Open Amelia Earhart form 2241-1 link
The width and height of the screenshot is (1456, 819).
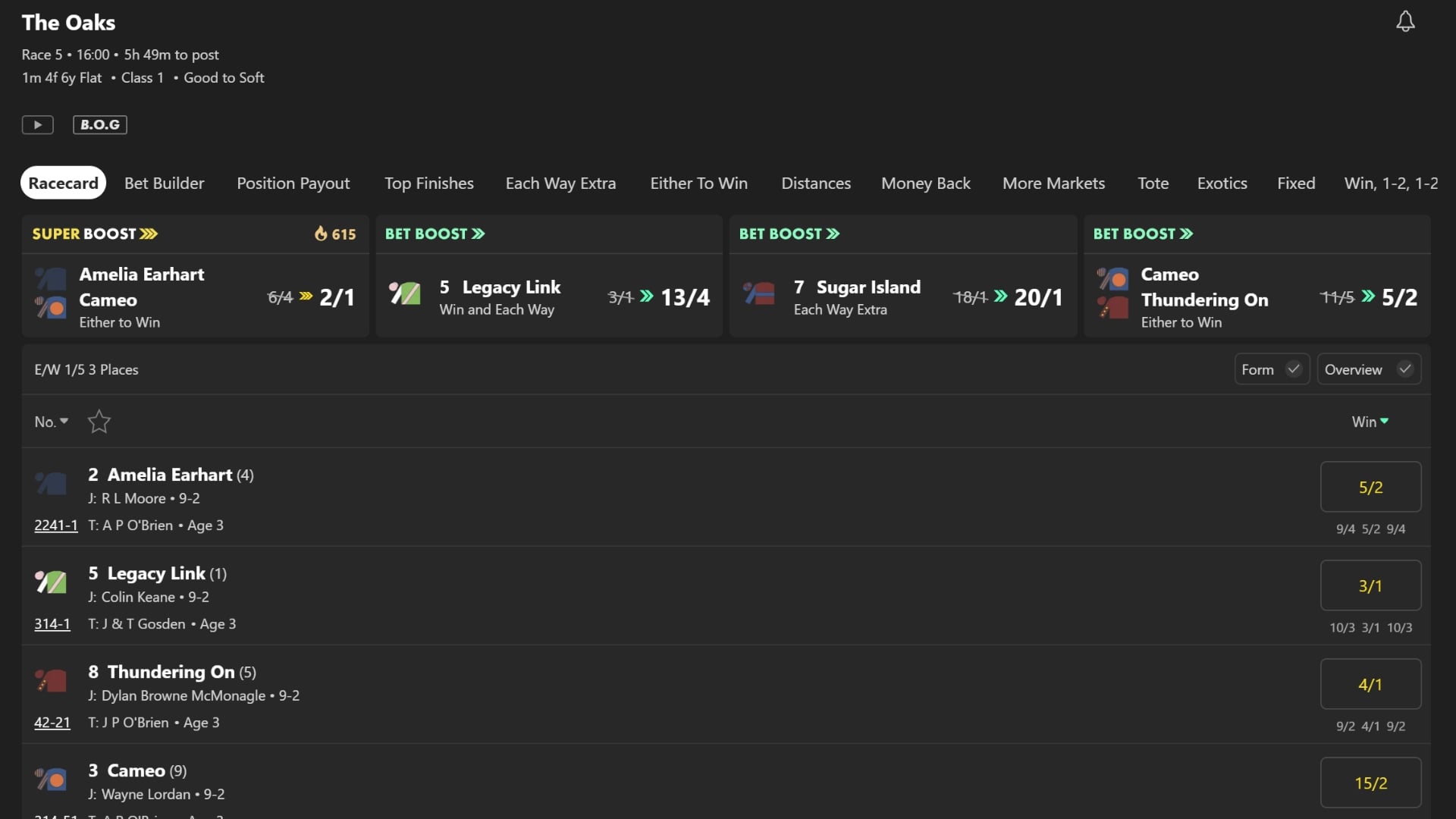pos(55,525)
